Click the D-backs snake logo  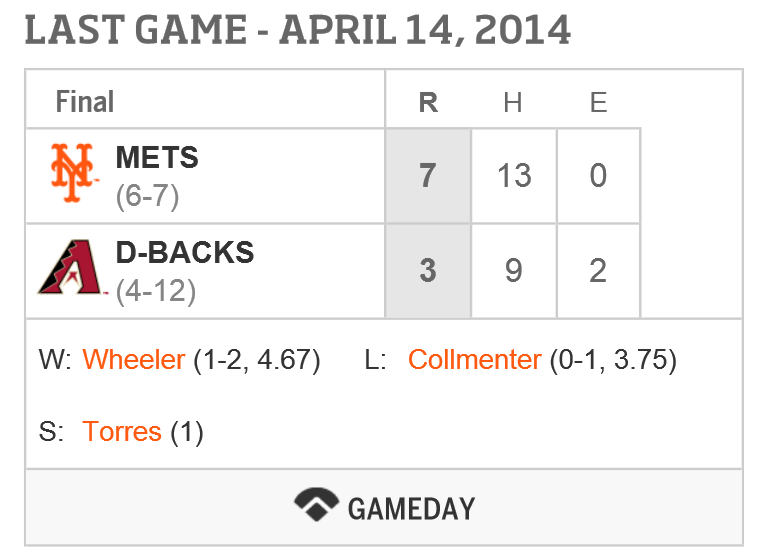click(x=73, y=270)
